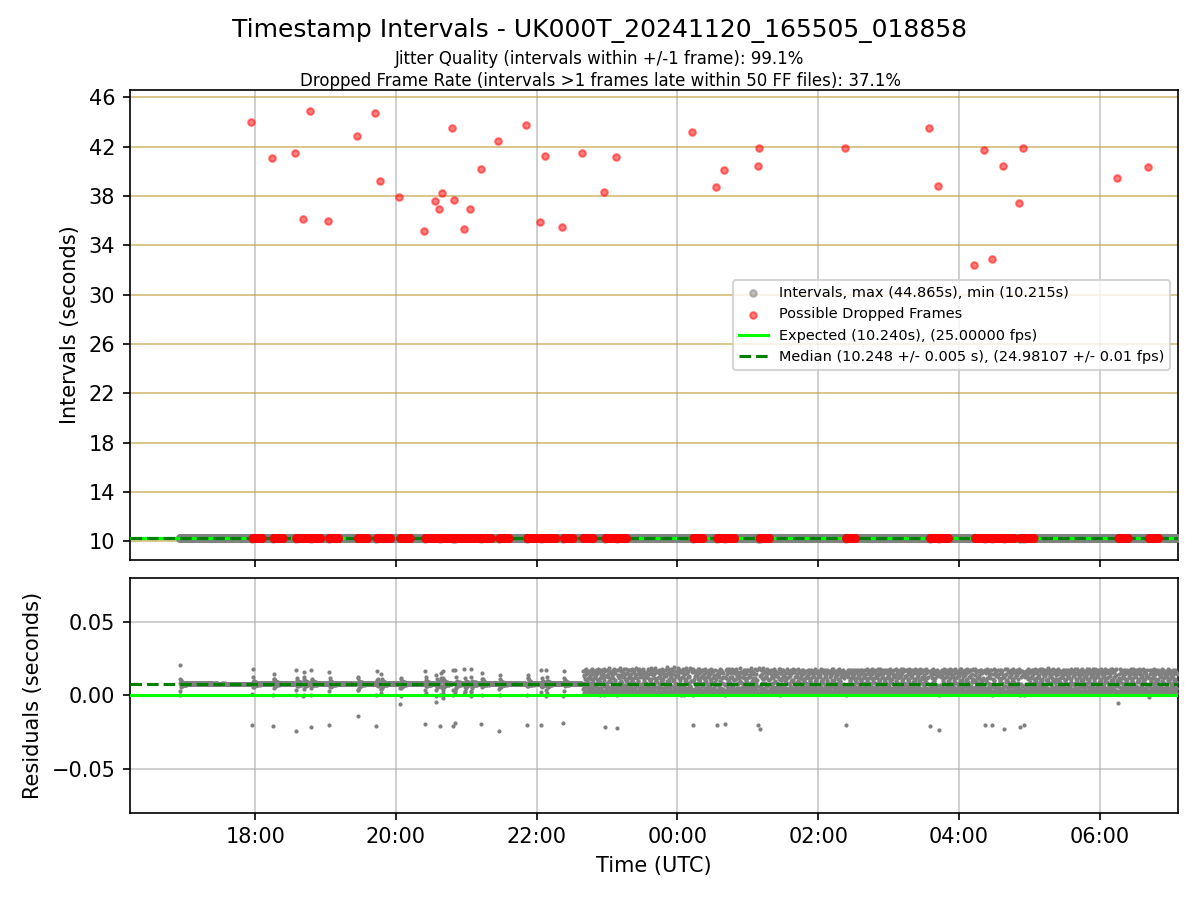Click the '22:00' time axis tick label
Viewport: 1200px width, 900px height.
(536, 835)
